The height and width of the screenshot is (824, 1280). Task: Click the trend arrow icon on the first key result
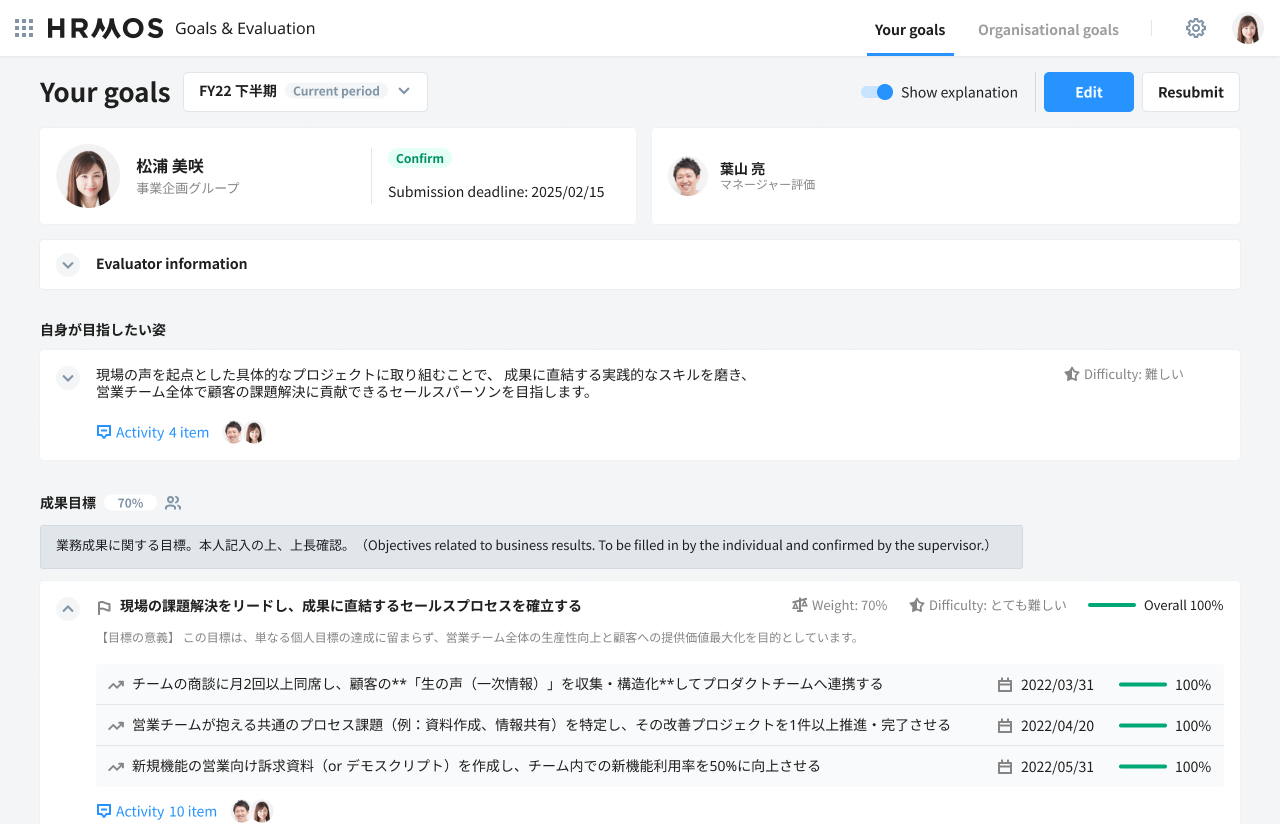click(x=116, y=685)
